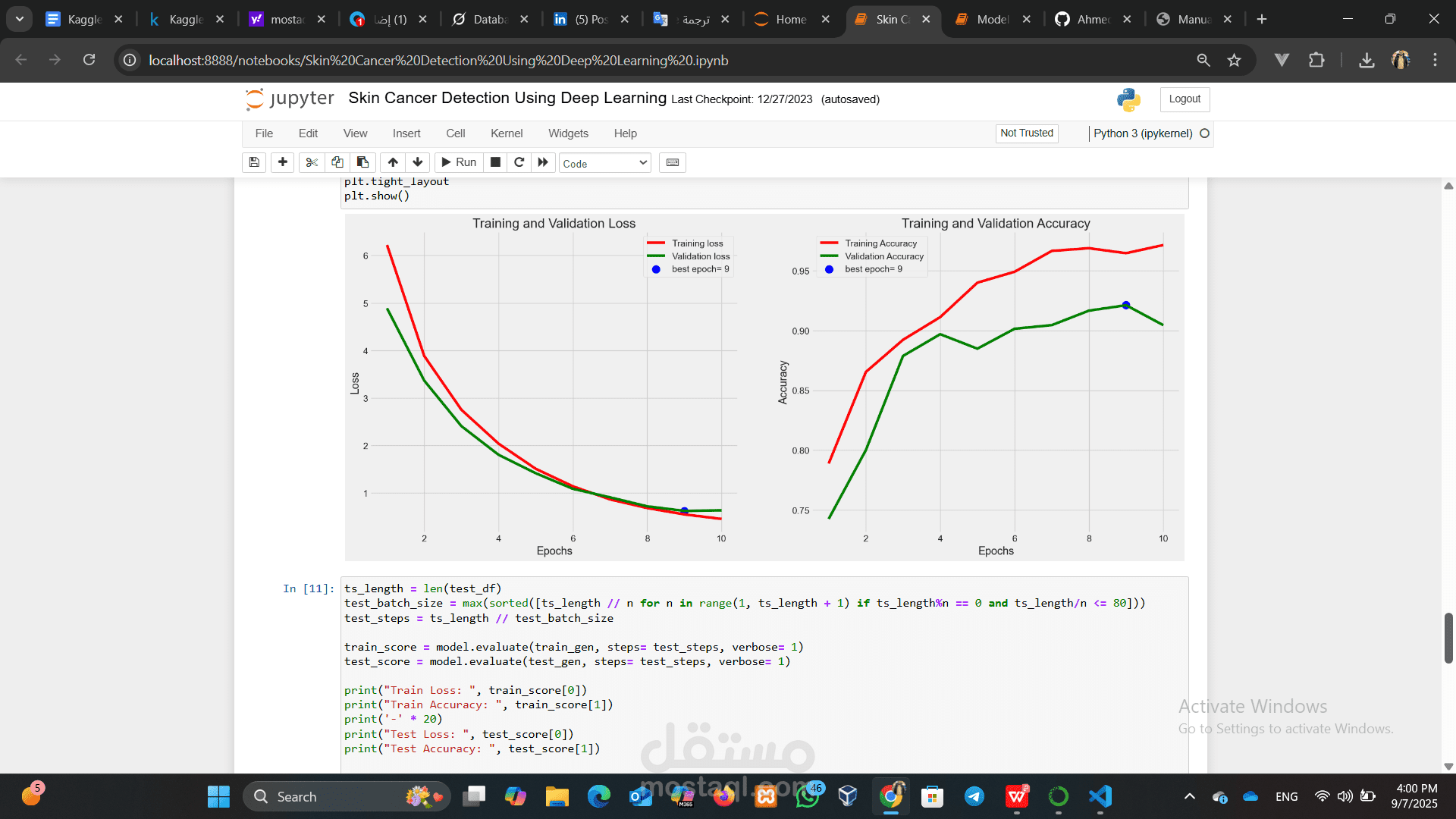Go back in browser history
Image resolution: width=1456 pixels, height=819 pixels.
20,60
